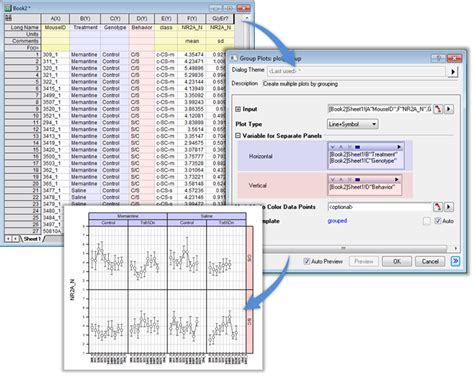Select column B(Y) header
The width and height of the screenshot is (474, 376).
coord(85,19)
